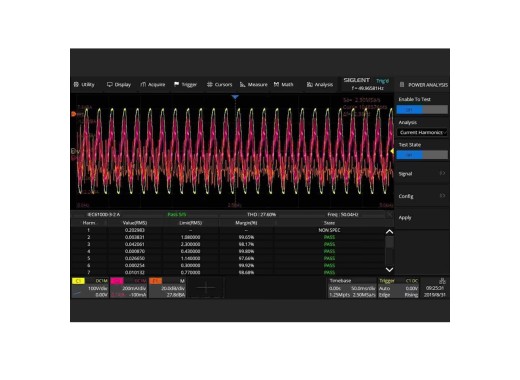Click the date and time display
Viewport: 520px width, 380px height.
(x=435, y=291)
